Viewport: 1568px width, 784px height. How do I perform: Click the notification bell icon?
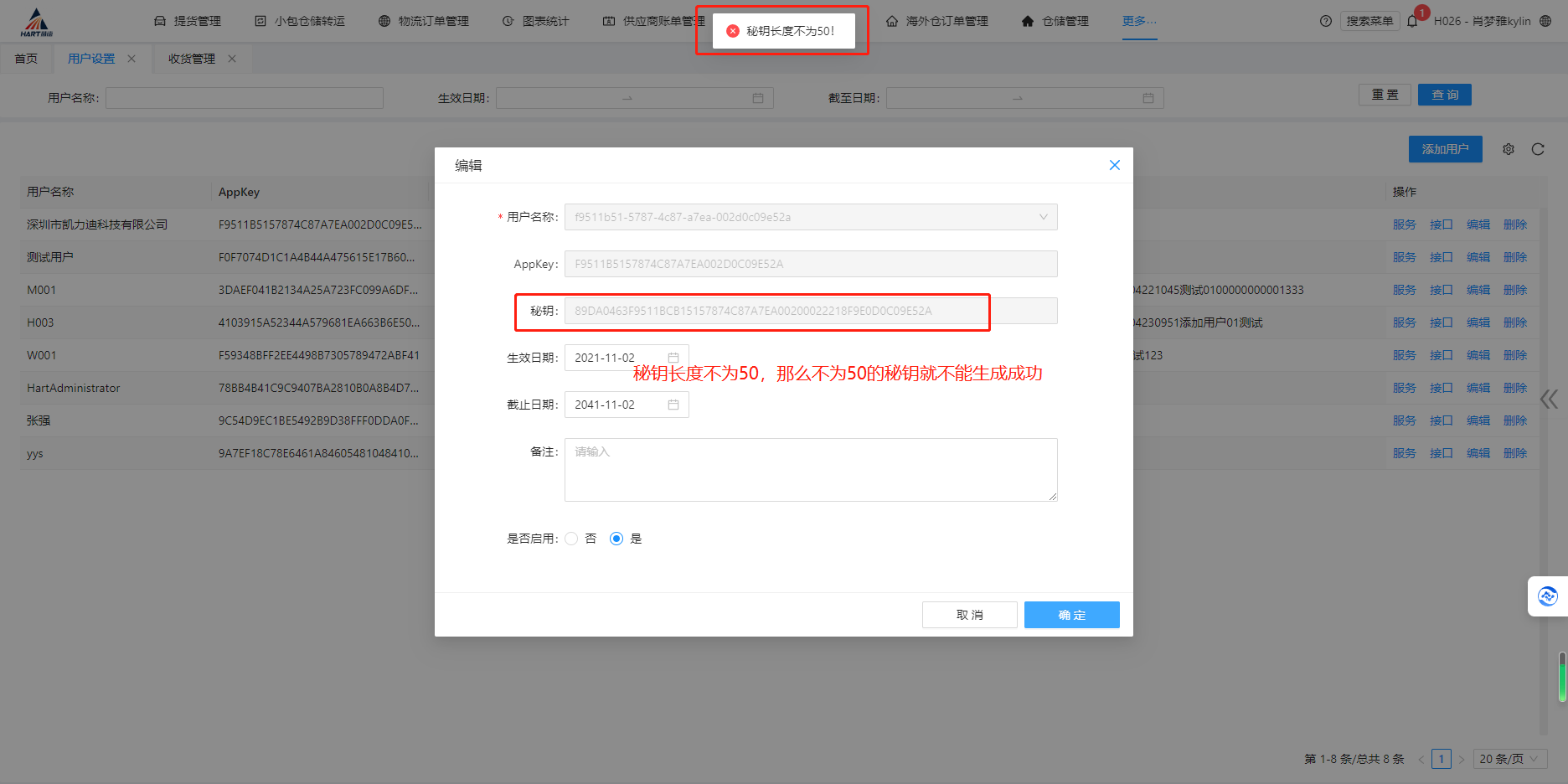pos(1413,21)
